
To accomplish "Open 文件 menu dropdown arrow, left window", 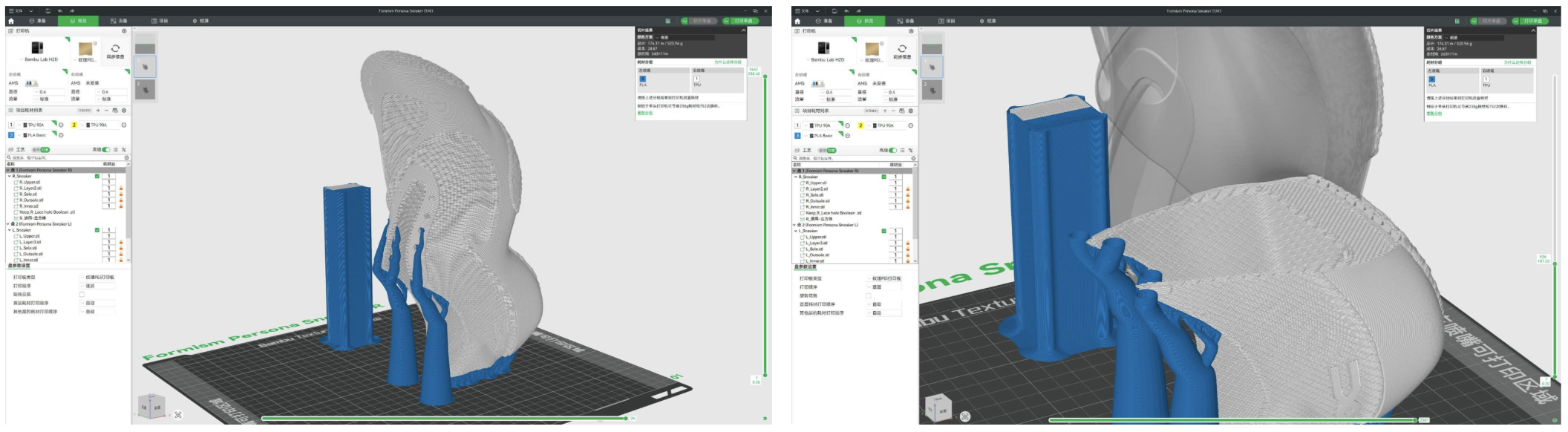I will [x=32, y=11].
